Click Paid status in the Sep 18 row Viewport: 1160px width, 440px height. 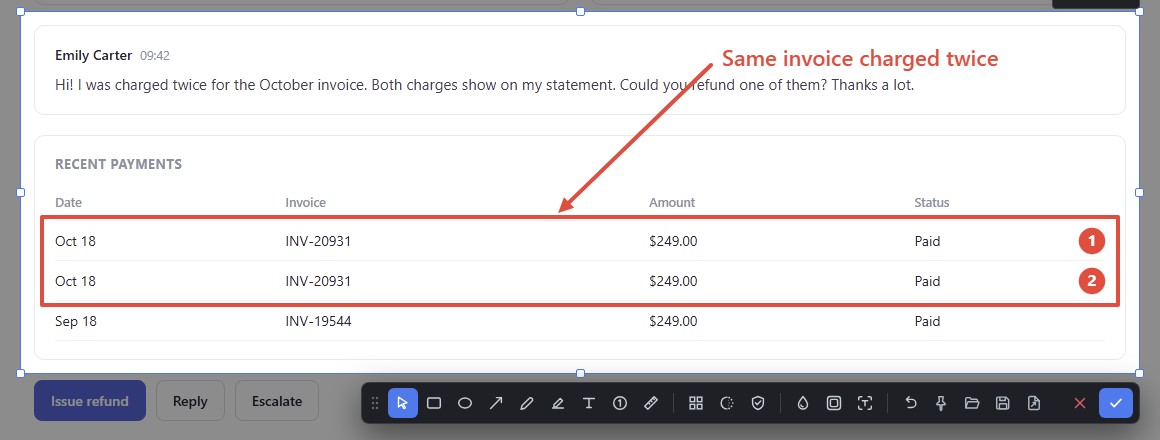pyautogui.click(x=928, y=321)
